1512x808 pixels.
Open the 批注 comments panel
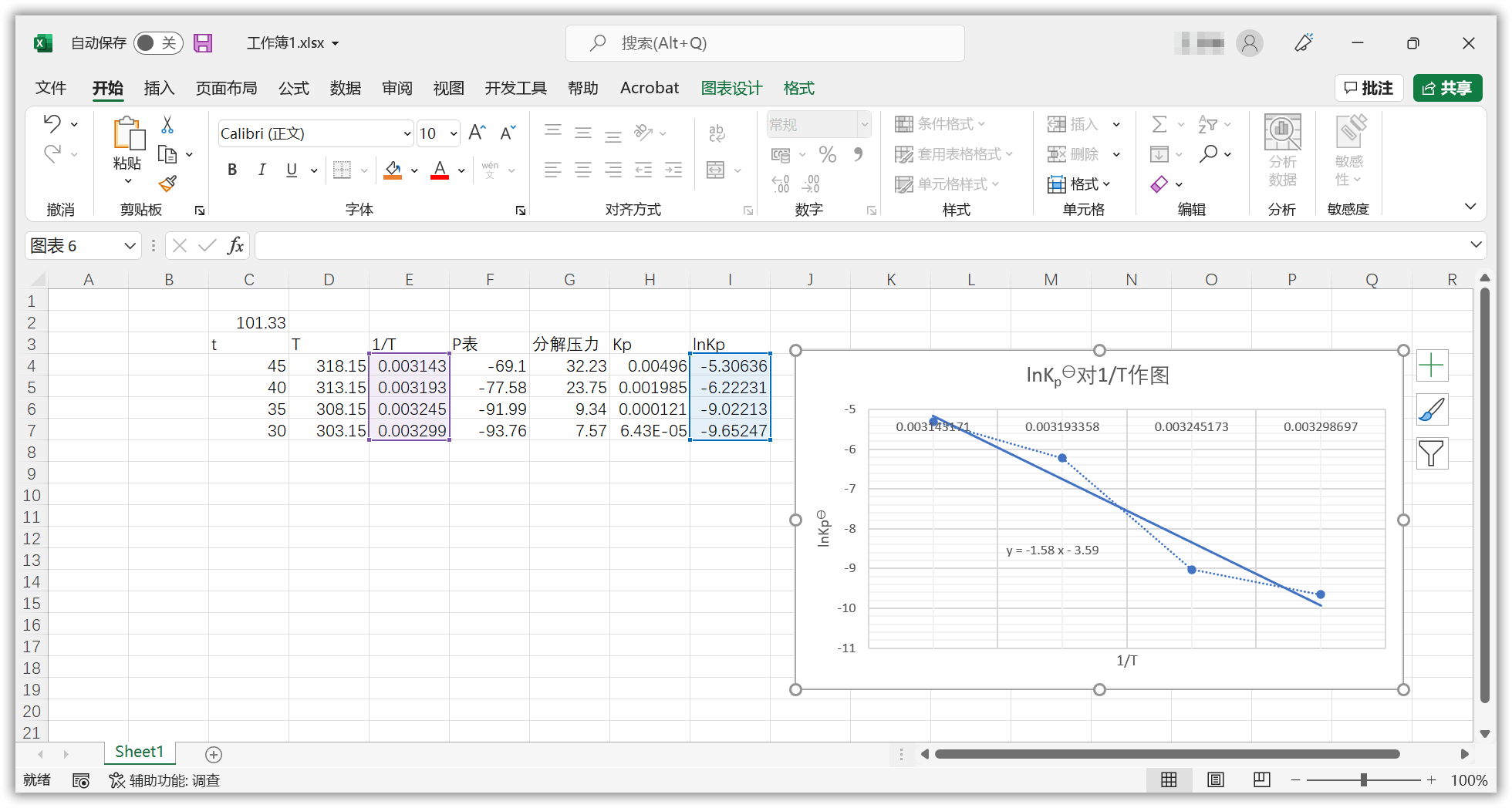[1369, 88]
